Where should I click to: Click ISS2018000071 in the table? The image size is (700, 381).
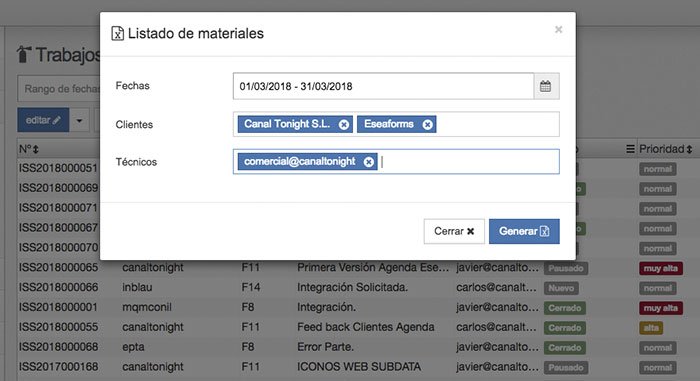click(x=58, y=208)
